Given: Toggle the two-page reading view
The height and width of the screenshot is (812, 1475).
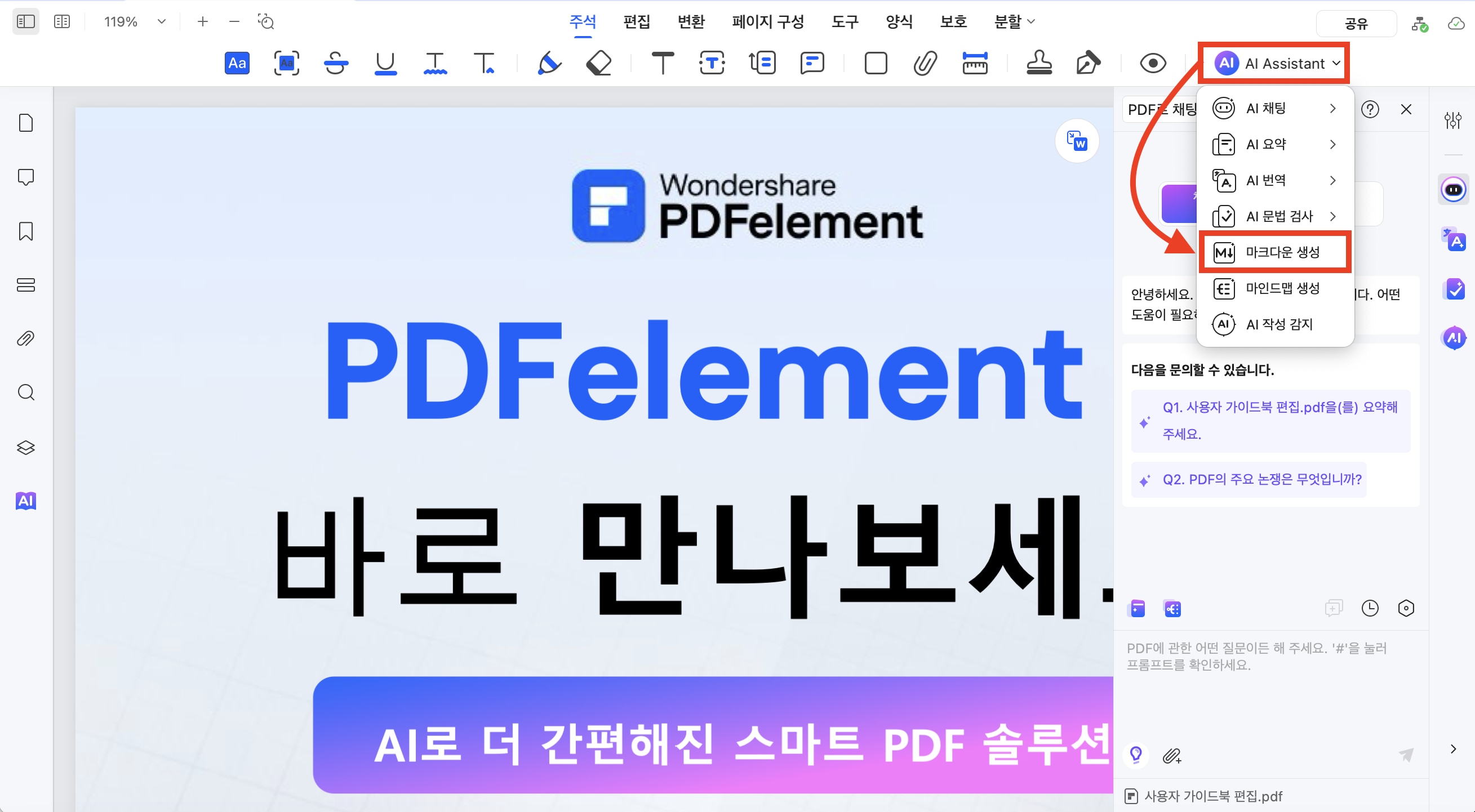Looking at the screenshot, I should point(62,22).
